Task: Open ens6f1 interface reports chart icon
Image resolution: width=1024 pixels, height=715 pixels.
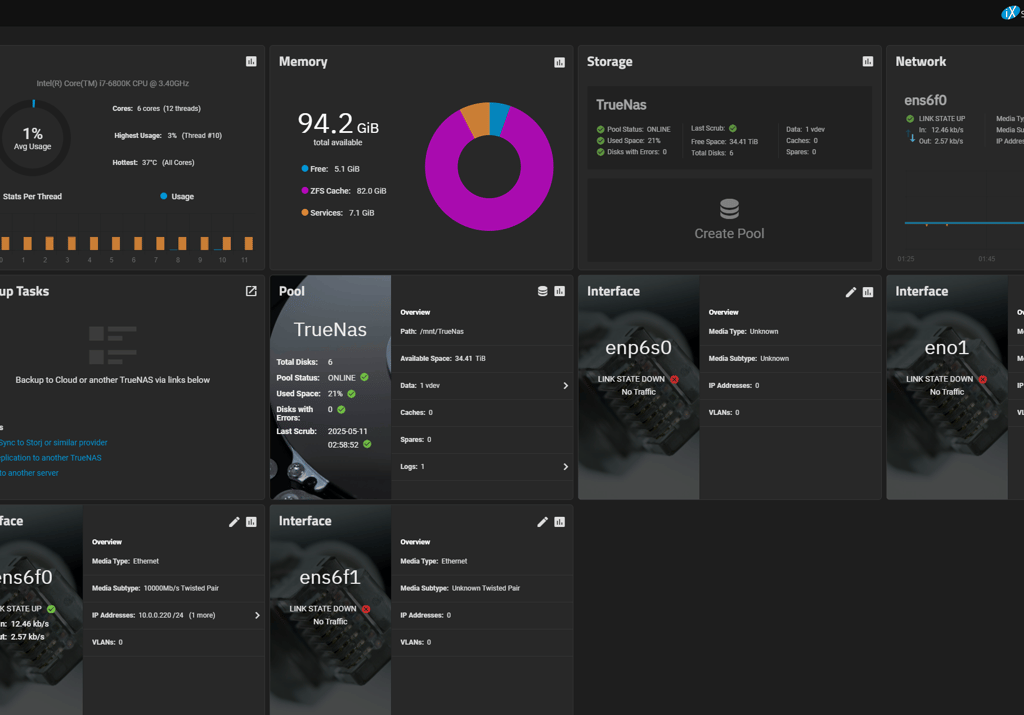Action: click(x=560, y=522)
